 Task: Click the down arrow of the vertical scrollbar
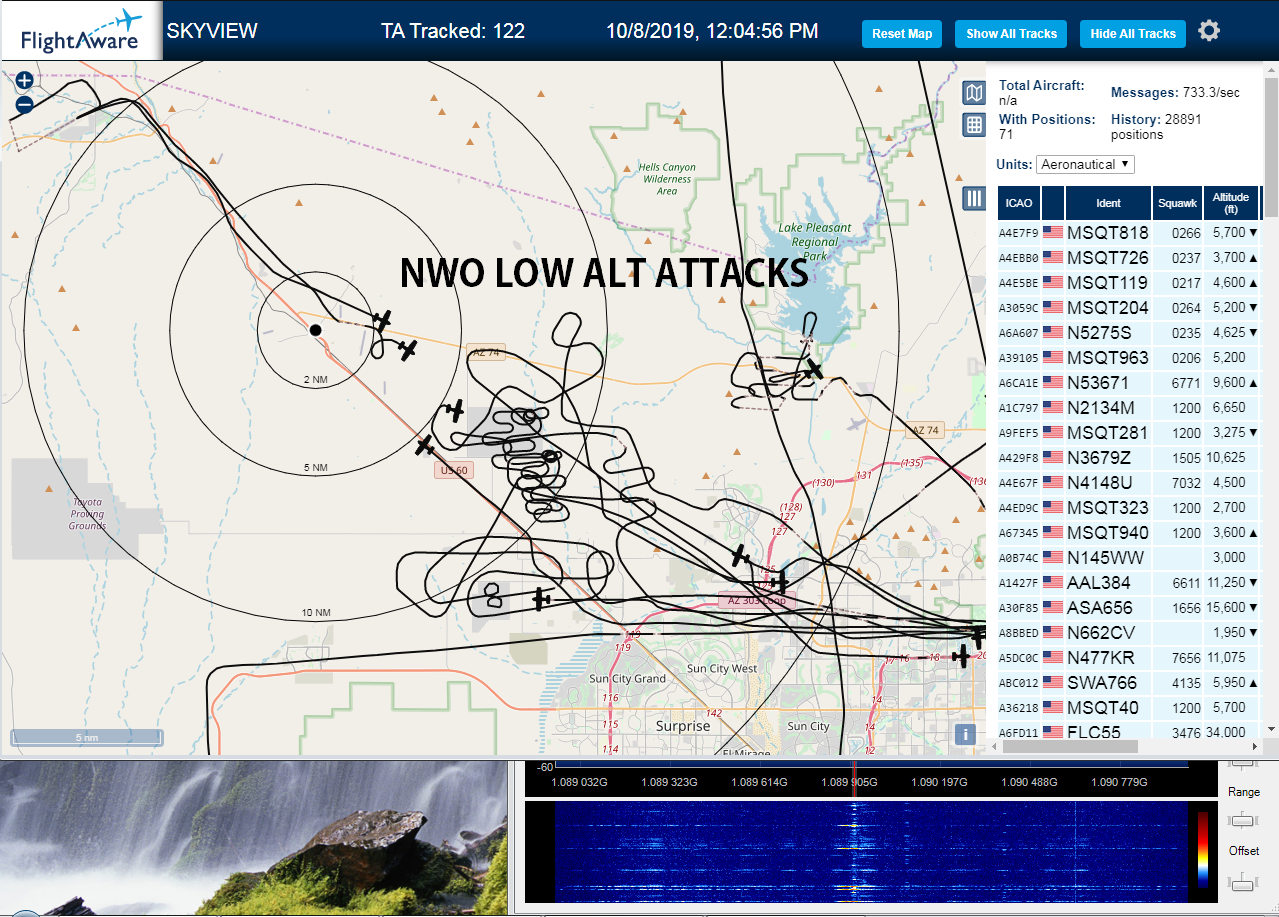click(1271, 728)
